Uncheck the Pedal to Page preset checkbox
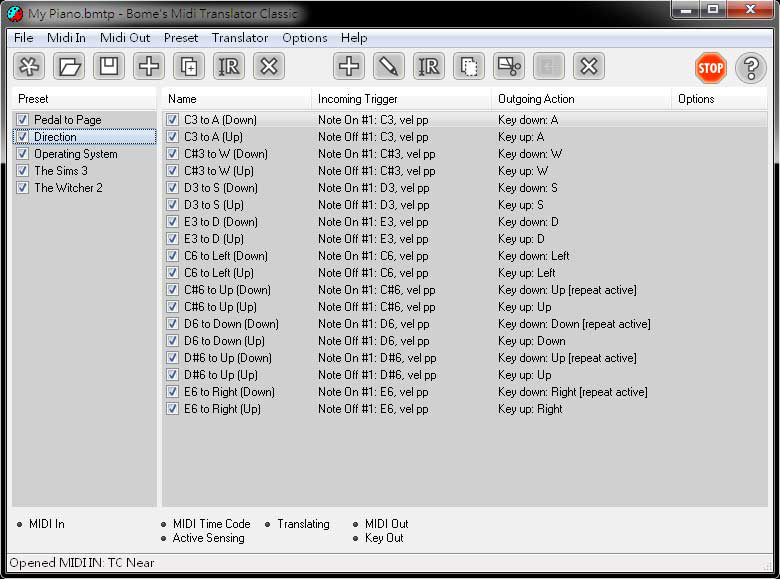Image resolution: width=780 pixels, height=579 pixels. pyautogui.click(x=22, y=120)
